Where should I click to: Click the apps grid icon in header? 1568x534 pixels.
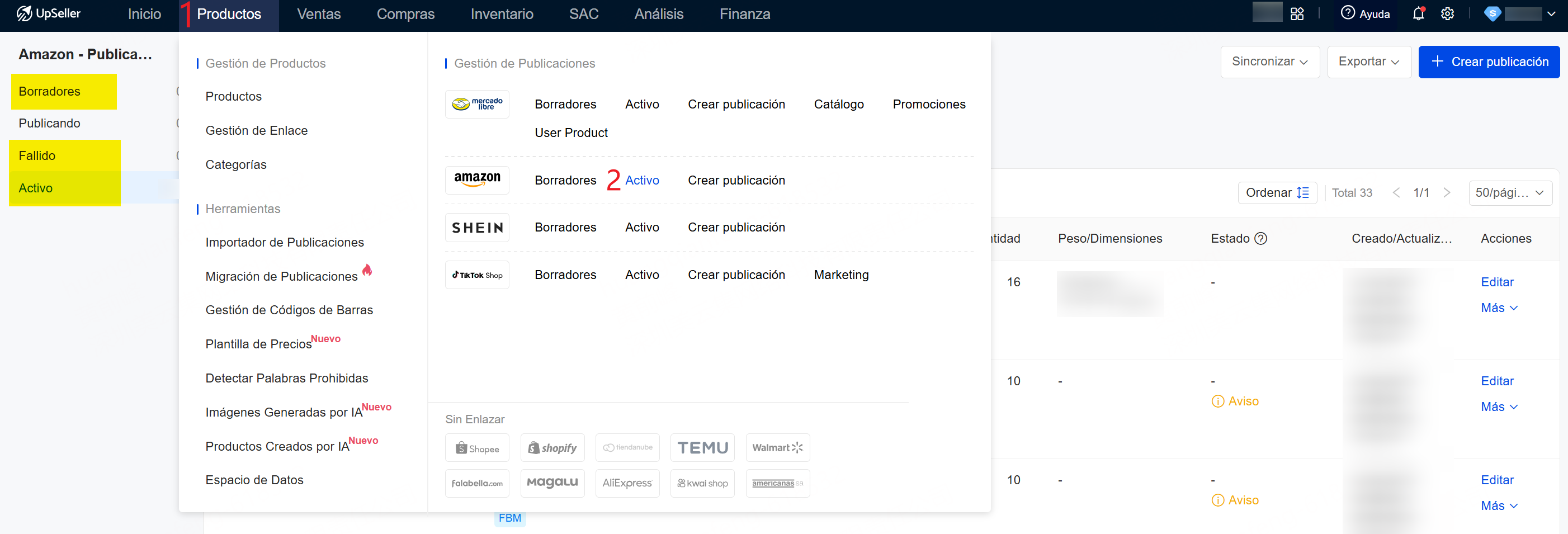pos(1297,14)
